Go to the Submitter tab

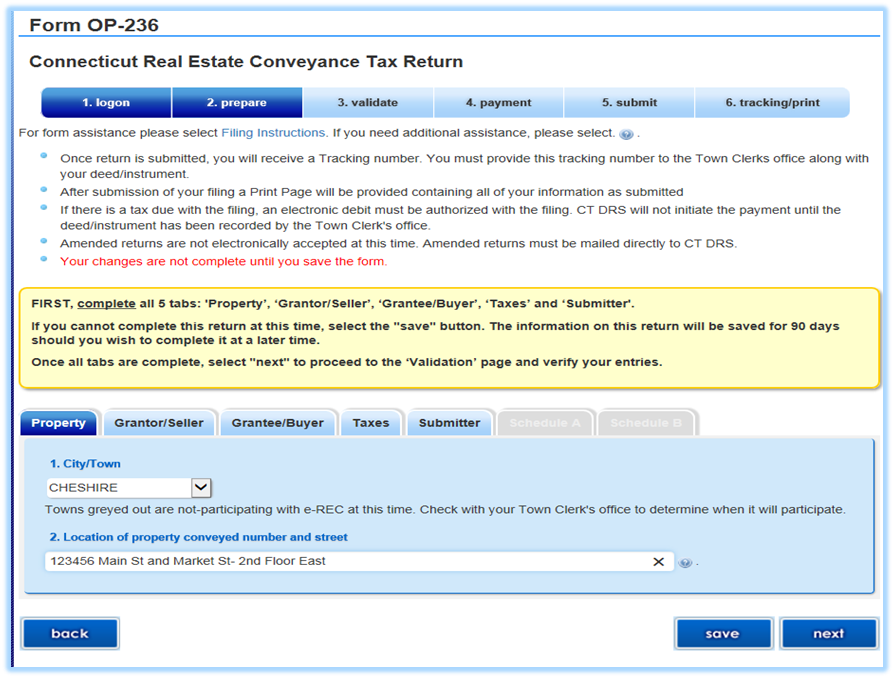pos(449,423)
